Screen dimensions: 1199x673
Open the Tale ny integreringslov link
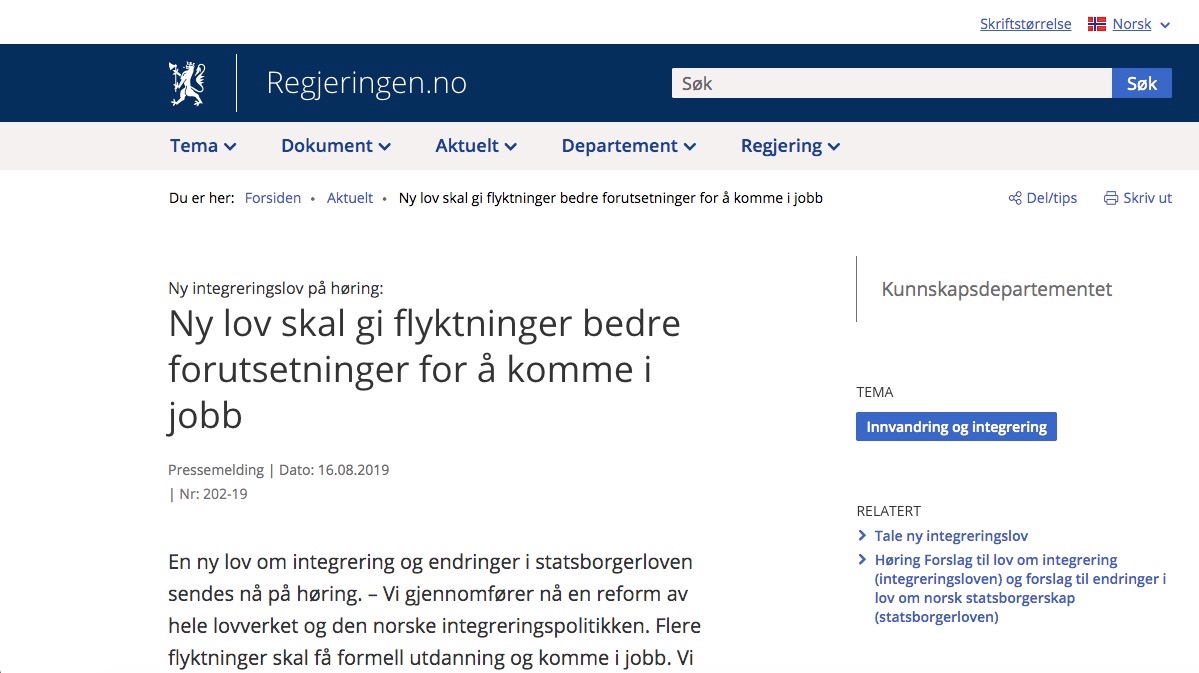(x=951, y=536)
